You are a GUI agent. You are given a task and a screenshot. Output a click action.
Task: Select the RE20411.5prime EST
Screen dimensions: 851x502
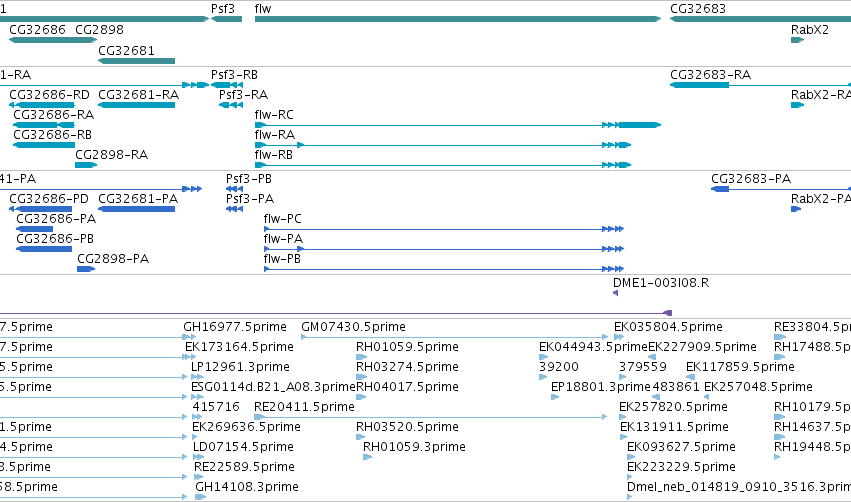coord(430,417)
